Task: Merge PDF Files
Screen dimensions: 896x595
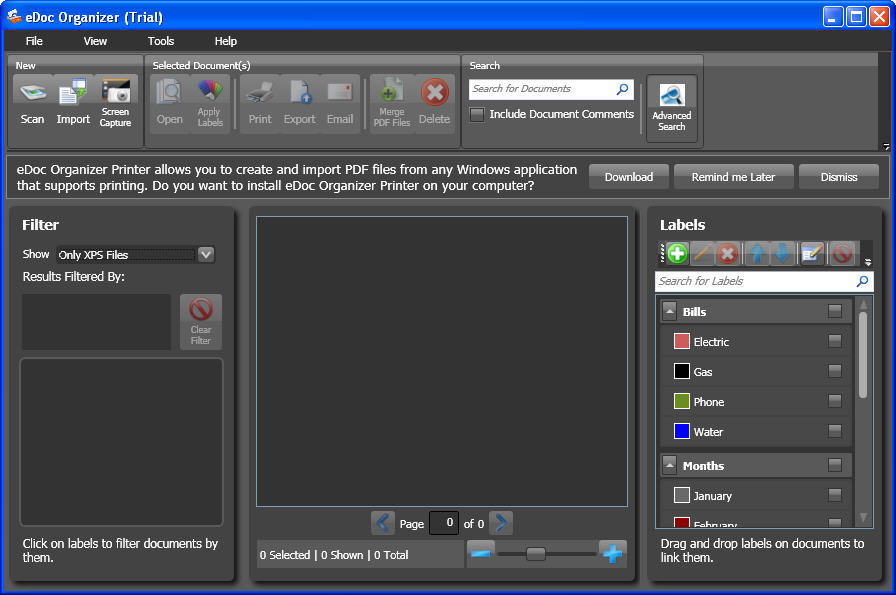Action: (392, 103)
